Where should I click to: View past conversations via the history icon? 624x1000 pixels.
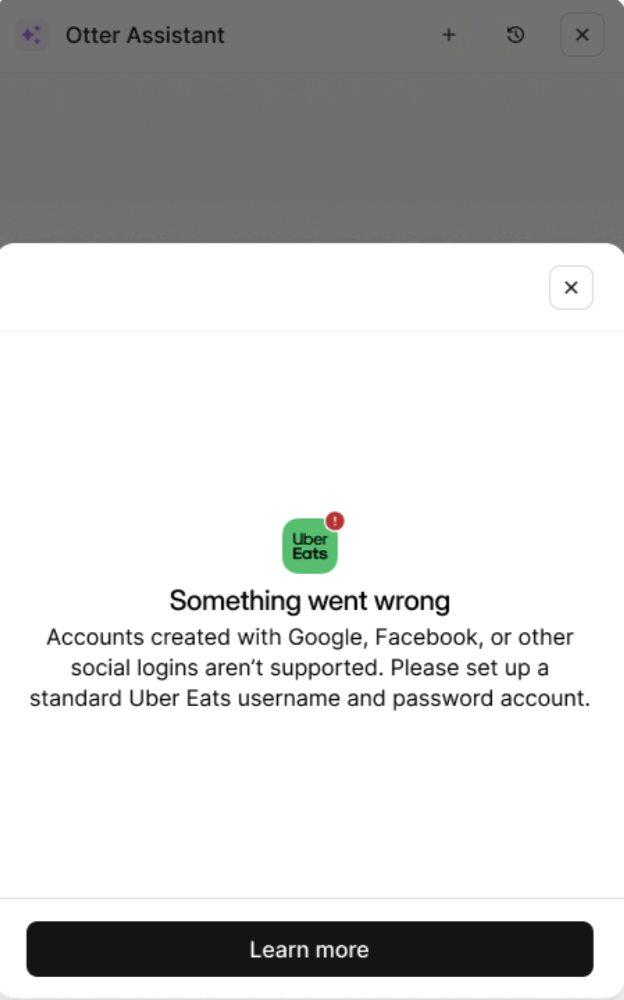(516, 34)
